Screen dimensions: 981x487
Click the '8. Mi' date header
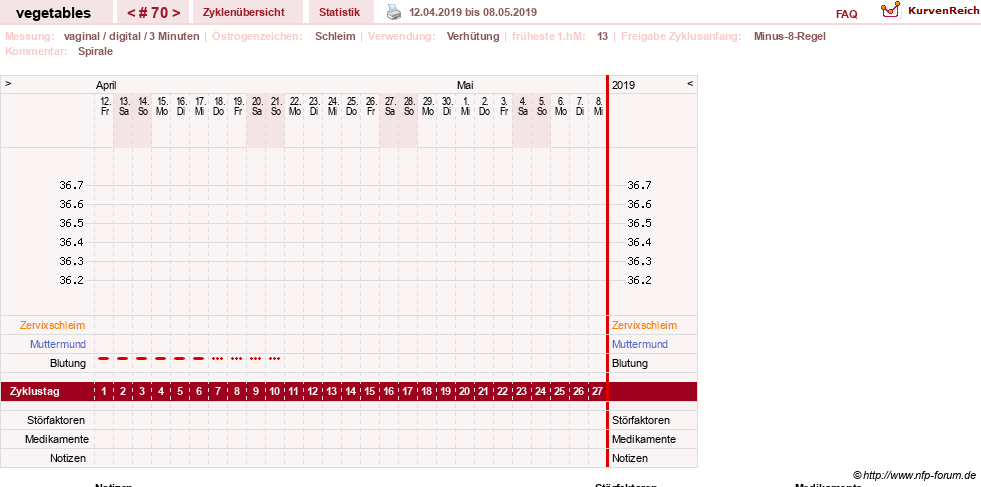598,106
